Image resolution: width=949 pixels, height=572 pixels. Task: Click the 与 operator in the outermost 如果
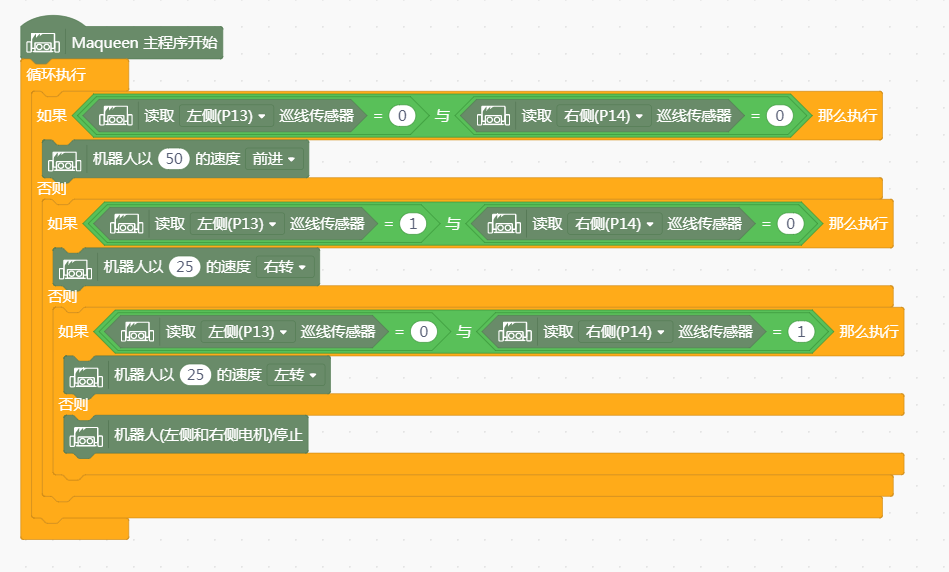[442, 116]
